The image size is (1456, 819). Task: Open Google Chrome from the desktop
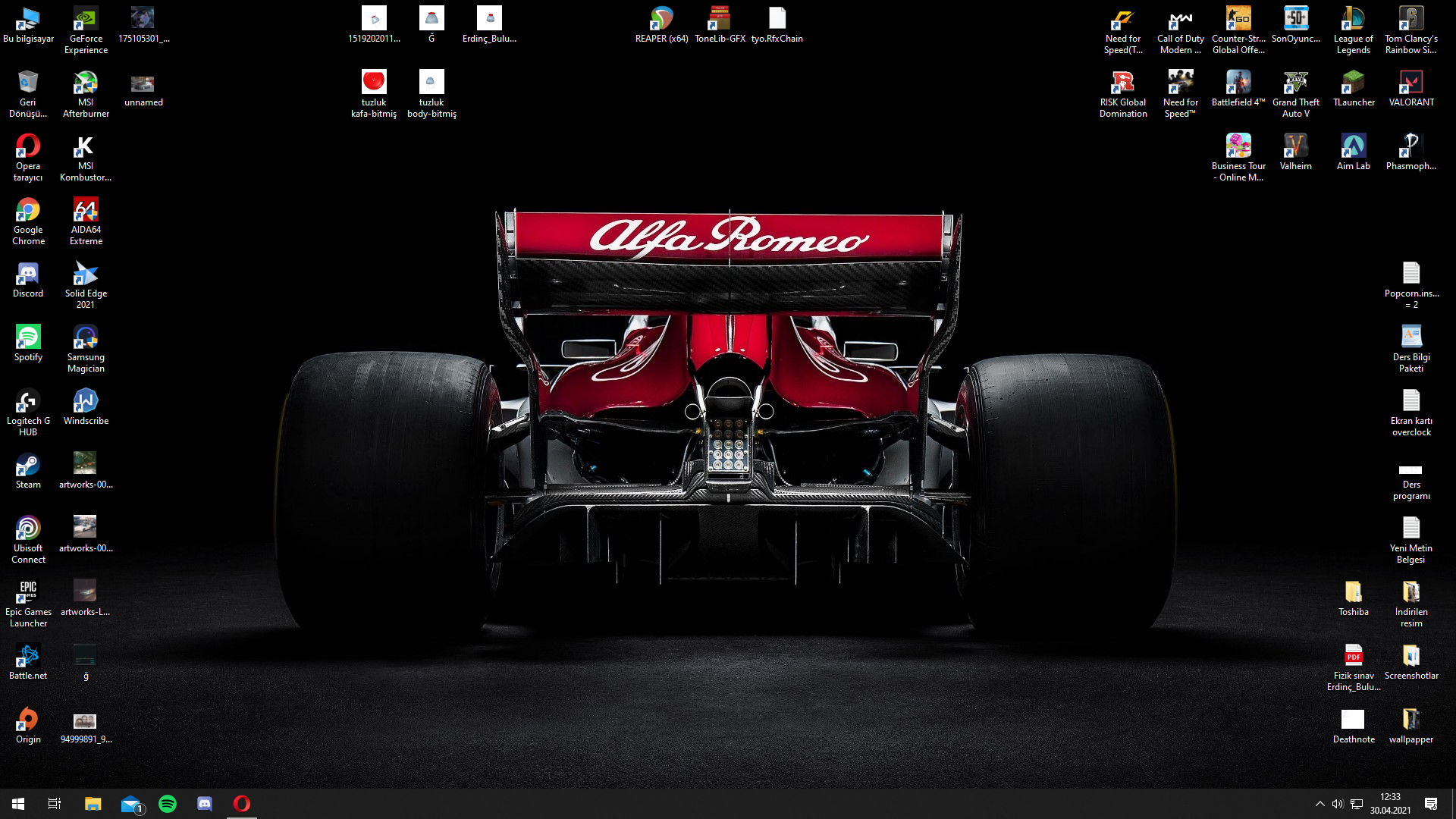coord(27,211)
